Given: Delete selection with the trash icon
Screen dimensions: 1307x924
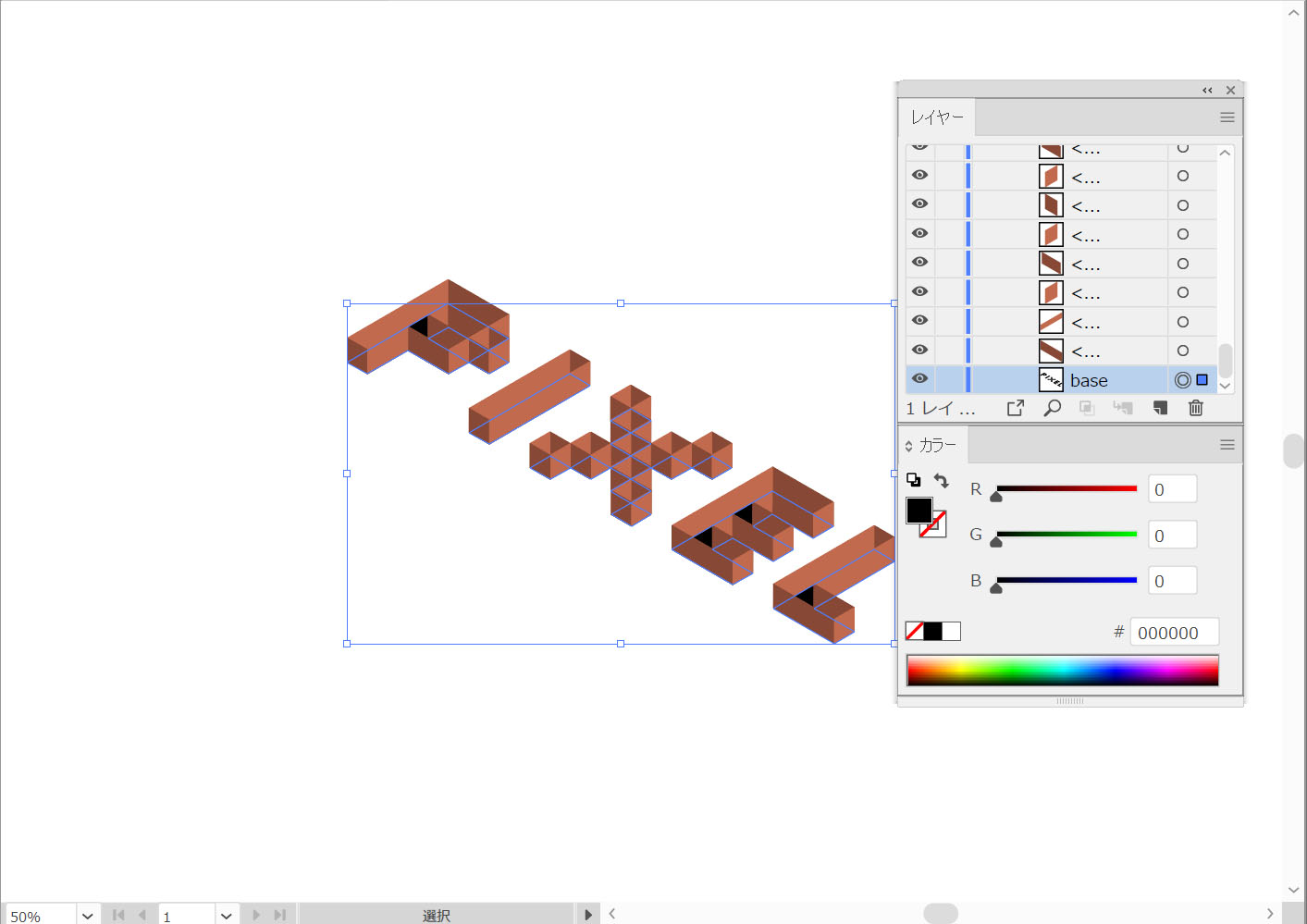Looking at the screenshot, I should (x=1195, y=408).
